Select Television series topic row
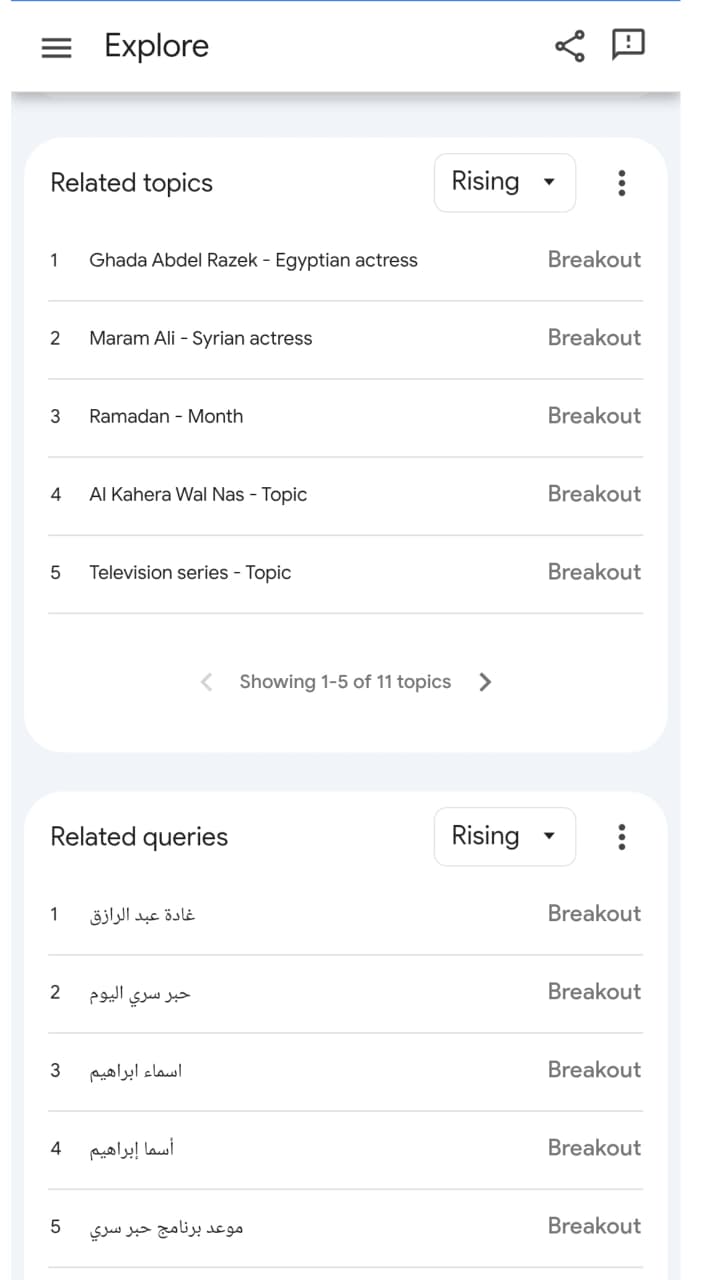Screen dimensions: 720x1280 (x=190, y=572)
